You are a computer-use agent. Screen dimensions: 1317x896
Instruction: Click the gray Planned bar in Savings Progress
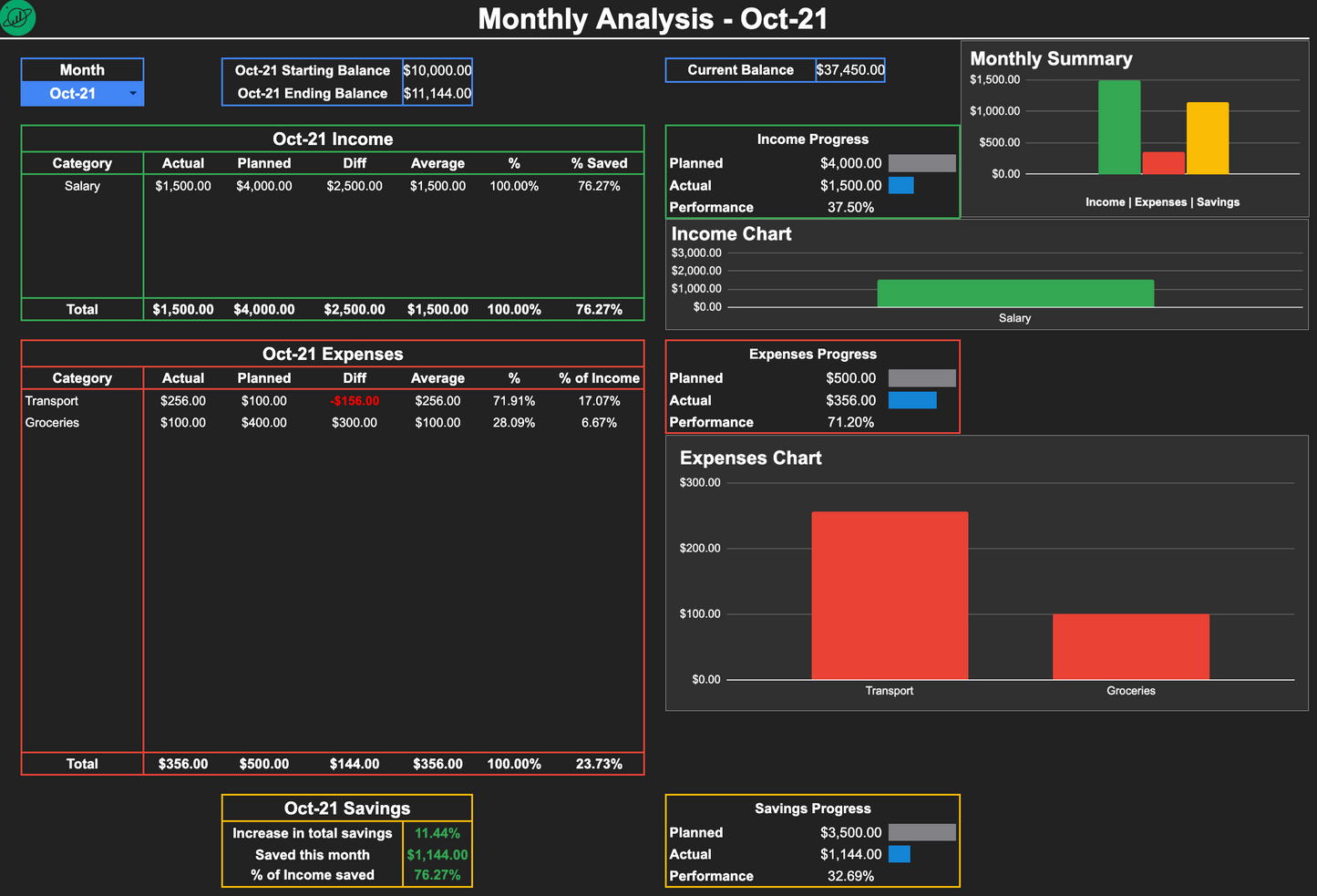coord(923,832)
